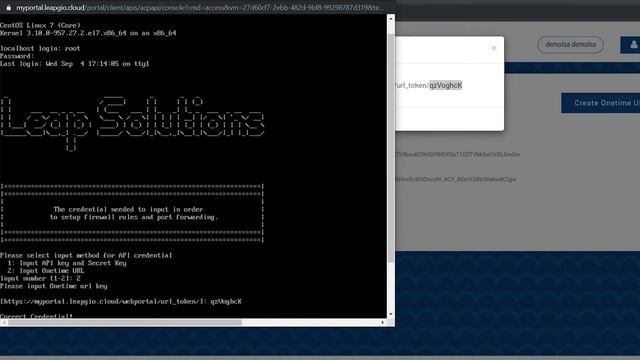Image resolution: width=640 pixels, height=360 pixels.
Task: Select the highlighted token qzVoghcK in dialog
Action: [x=445, y=85]
